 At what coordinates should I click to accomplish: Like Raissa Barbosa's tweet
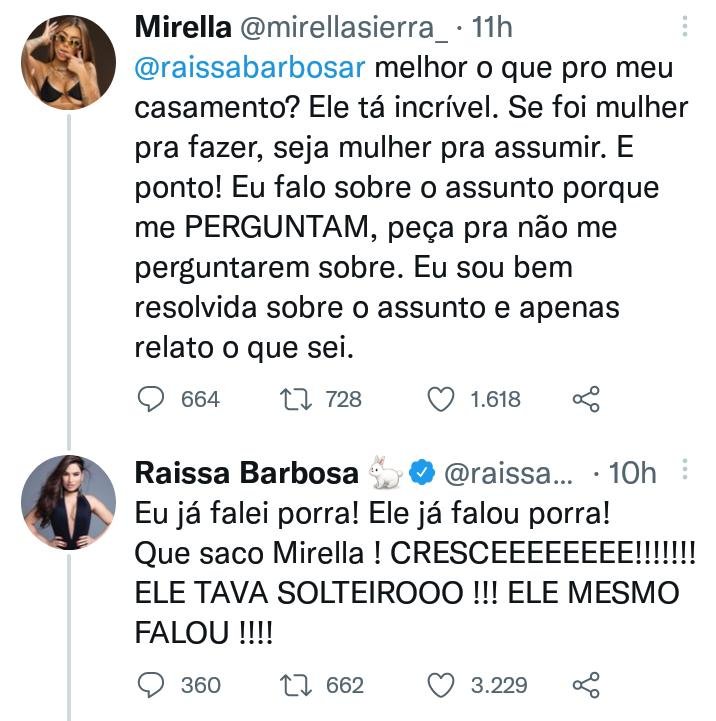(x=441, y=685)
